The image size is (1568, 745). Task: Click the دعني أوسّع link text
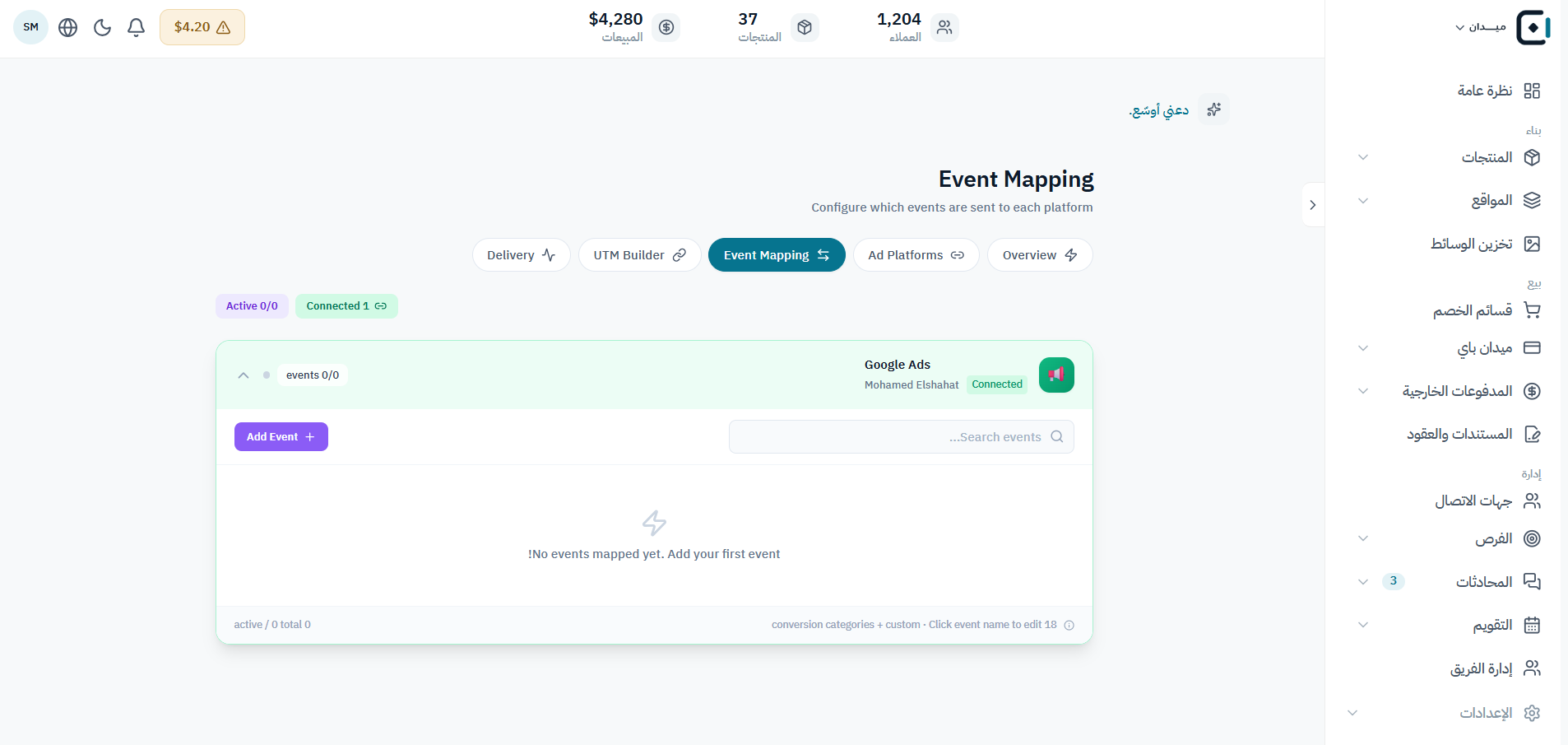(x=1159, y=109)
